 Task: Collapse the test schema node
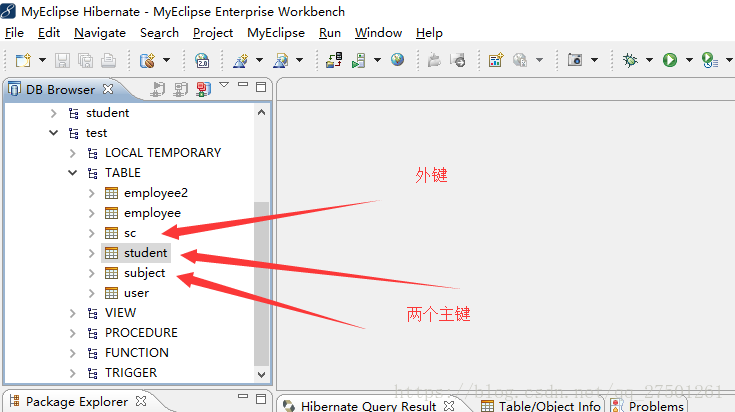pos(53,133)
